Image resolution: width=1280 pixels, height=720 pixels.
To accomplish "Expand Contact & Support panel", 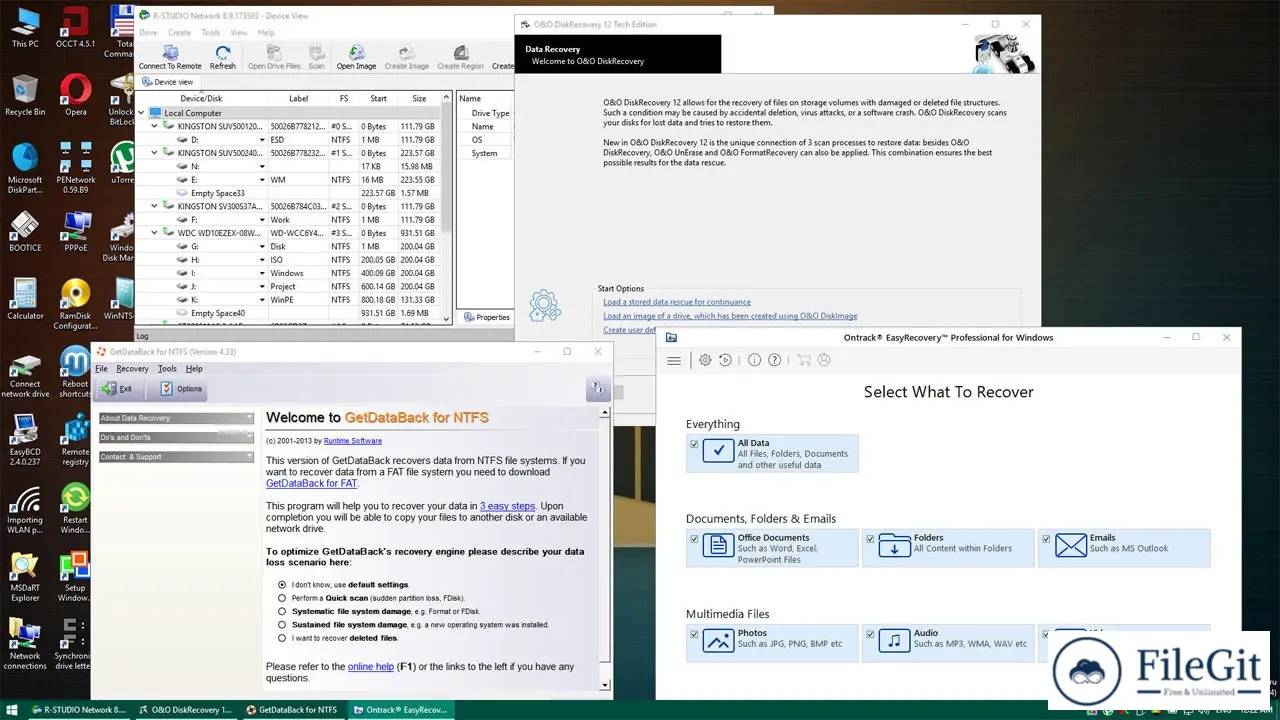I will pos(176,457).
